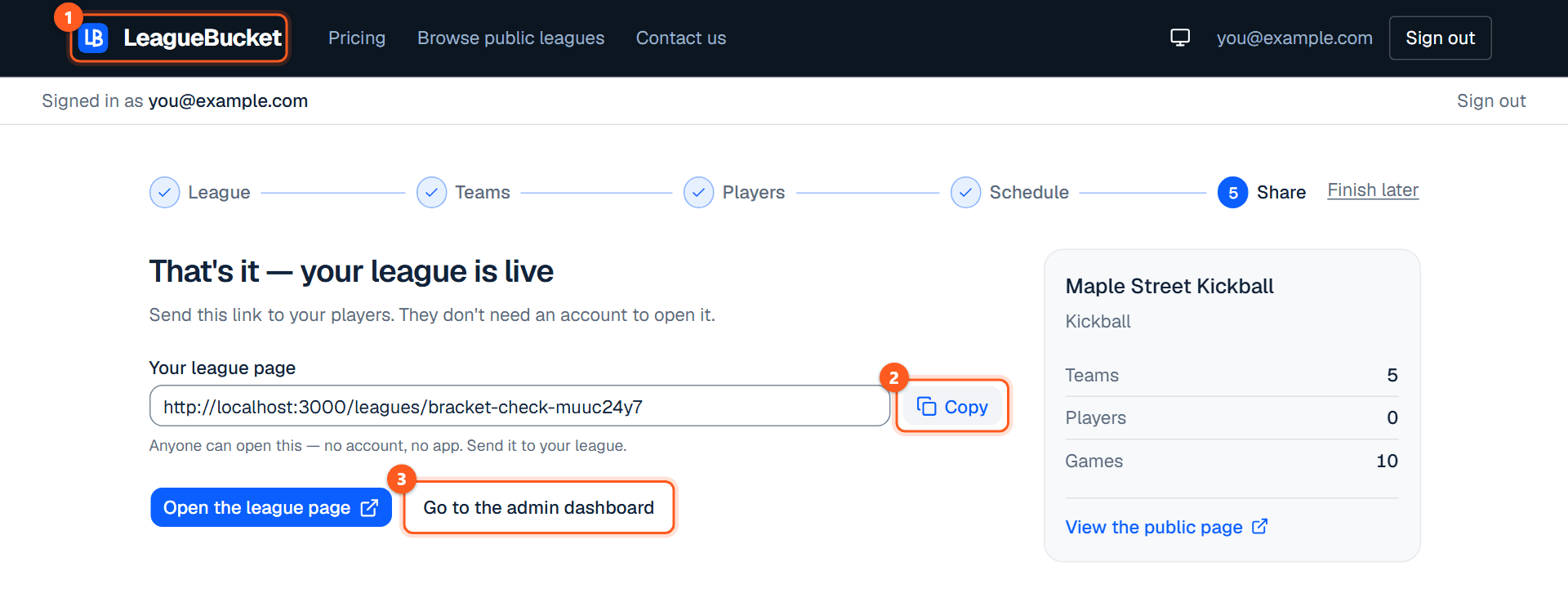Click the LeagueBucket brand name text
The width and height of the screenshot is (1568, 602).
[x=203, y=38]
